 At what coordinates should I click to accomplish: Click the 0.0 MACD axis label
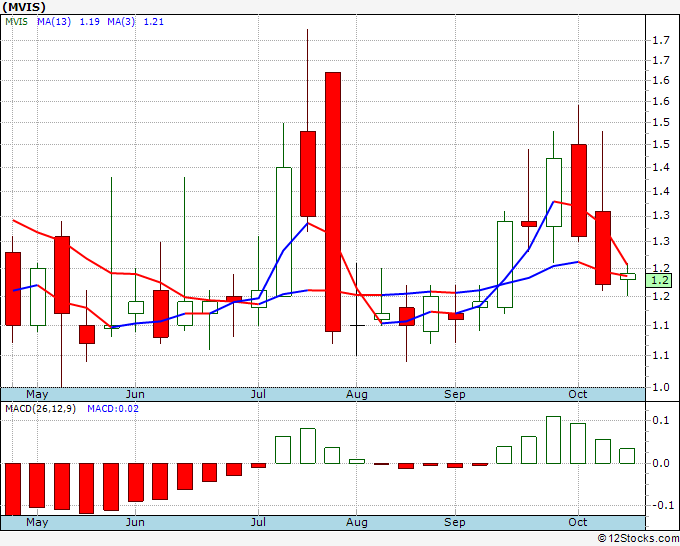(x=661, y=463)
